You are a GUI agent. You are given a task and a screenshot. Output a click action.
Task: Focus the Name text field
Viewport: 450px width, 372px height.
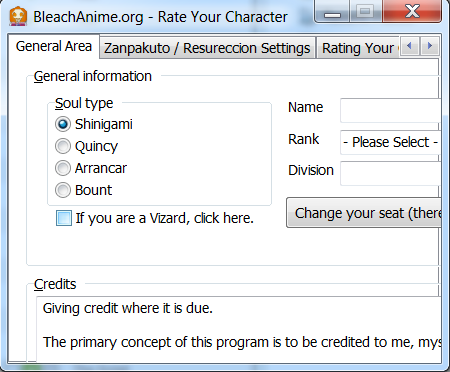click(x=391, y=110)
